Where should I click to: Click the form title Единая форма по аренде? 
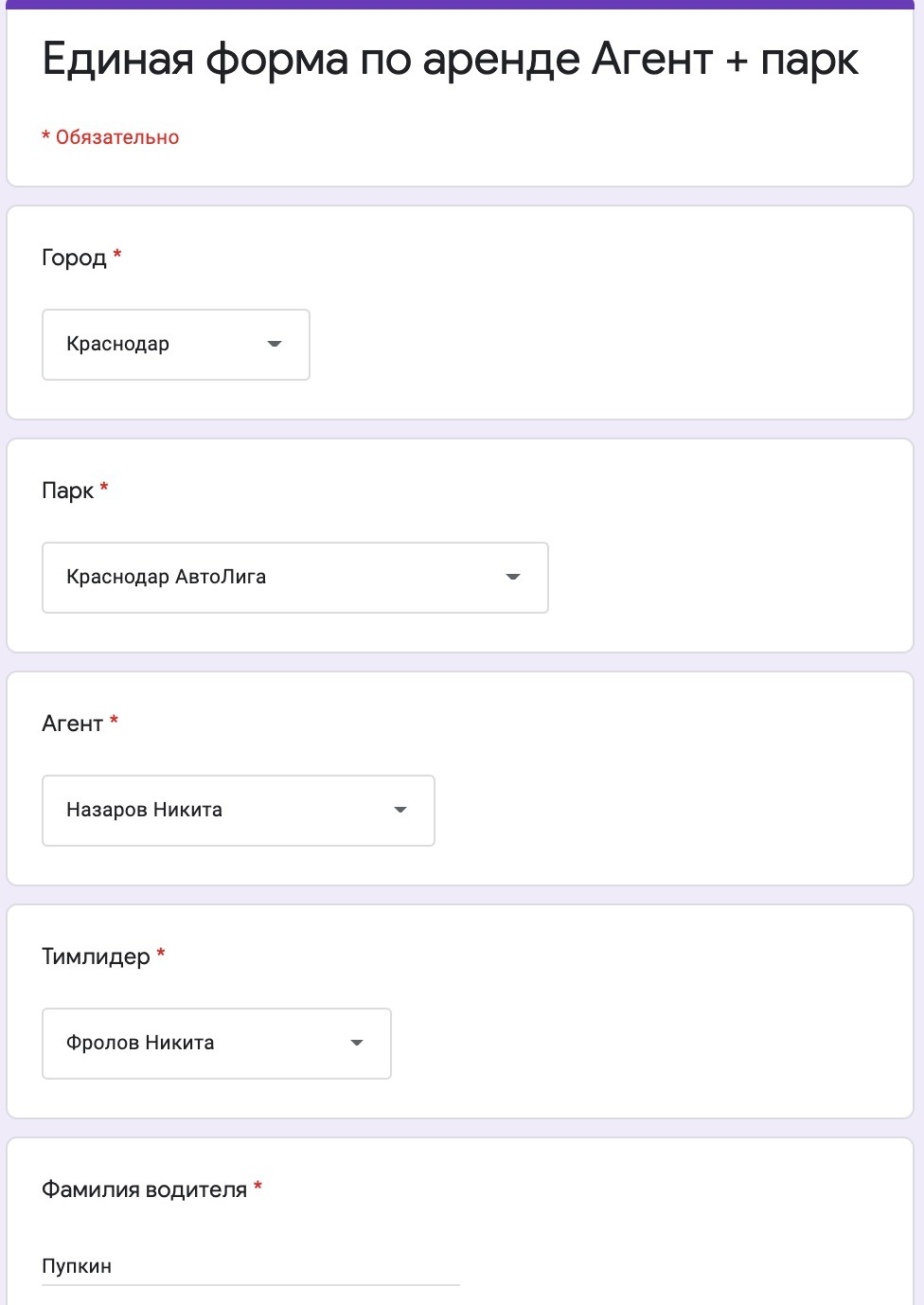[450, 60]
